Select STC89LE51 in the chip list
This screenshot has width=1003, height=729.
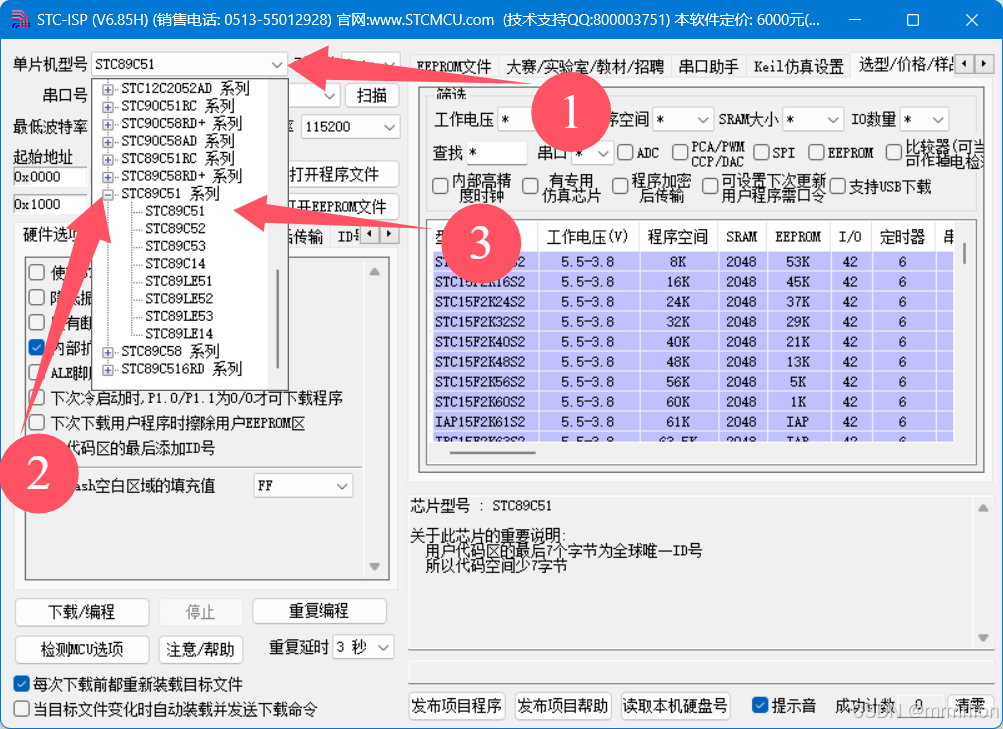click(178, 281)
